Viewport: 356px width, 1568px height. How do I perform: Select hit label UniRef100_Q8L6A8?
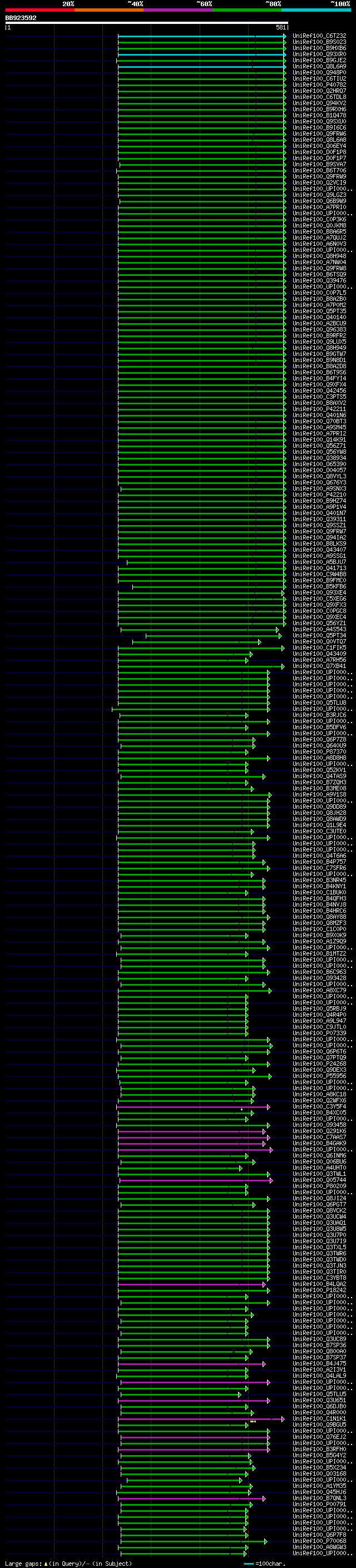tap(319, 140)
